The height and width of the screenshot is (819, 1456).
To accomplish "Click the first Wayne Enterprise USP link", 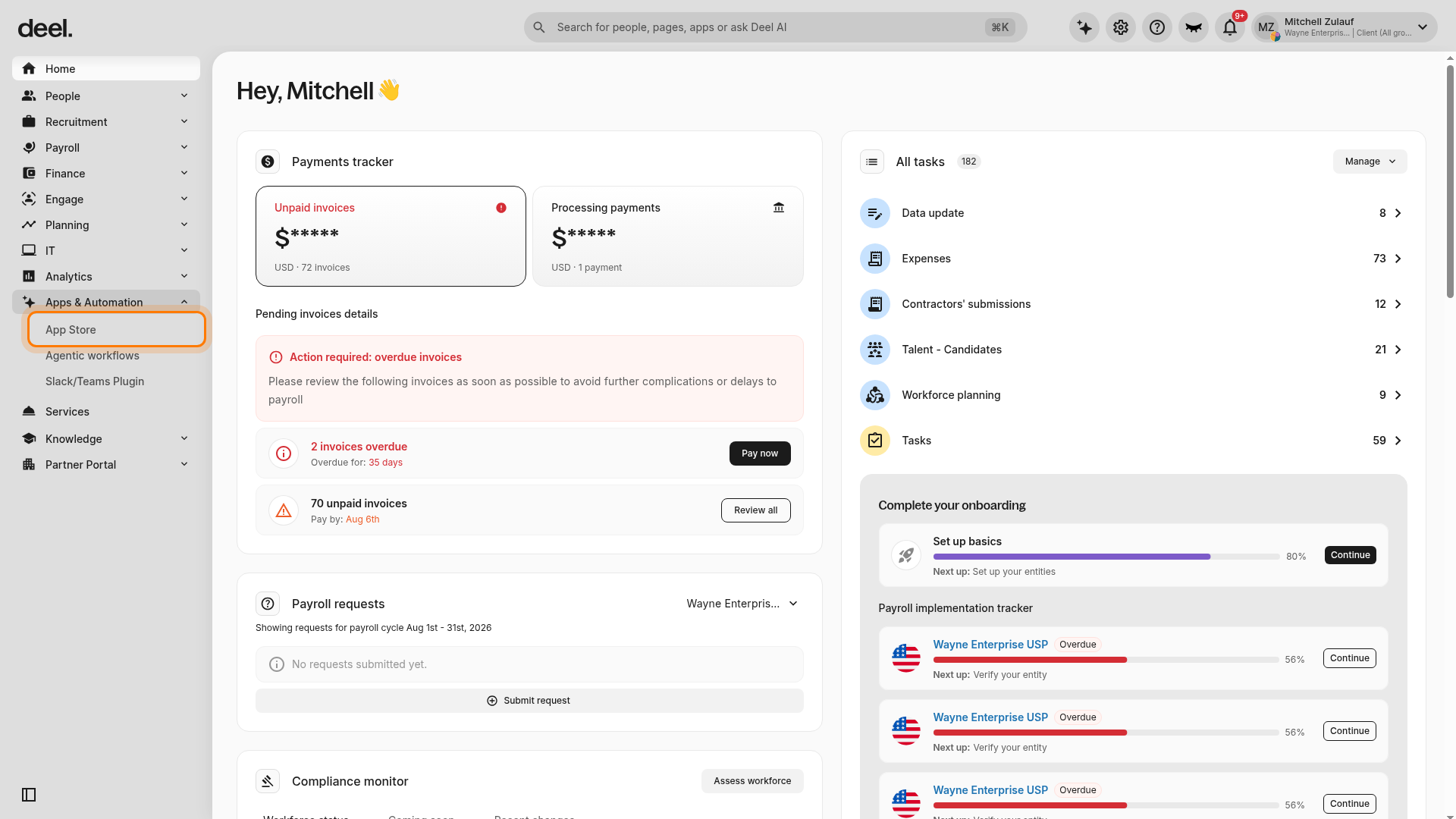I will (x=990, y=645).
